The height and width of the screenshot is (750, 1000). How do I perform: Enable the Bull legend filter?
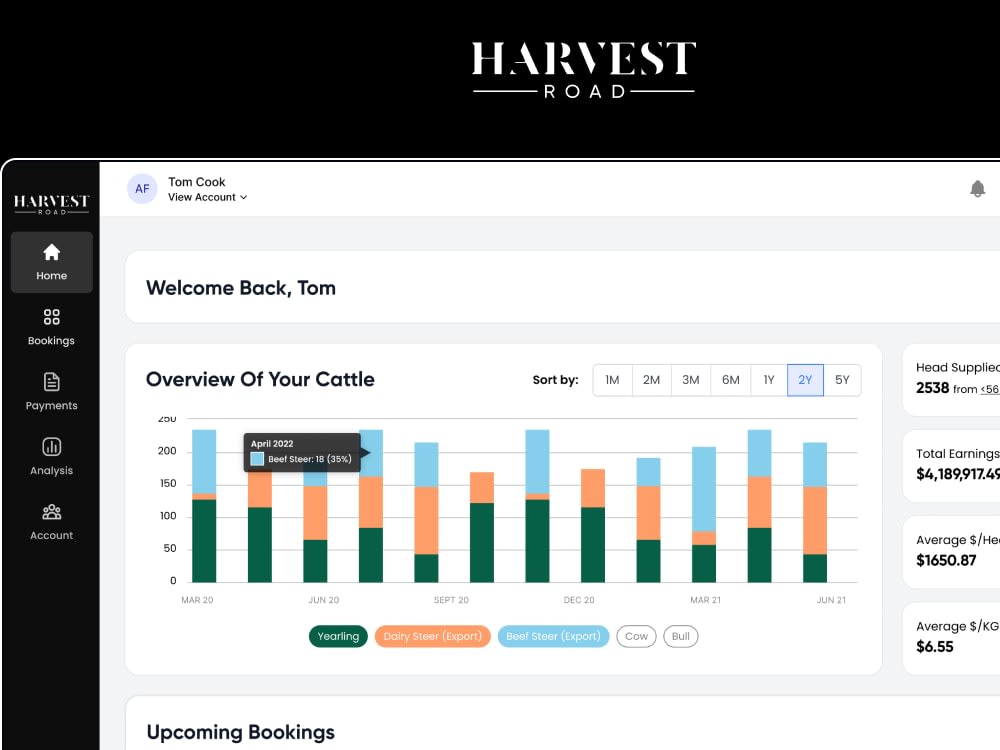[x=680, y=636]
